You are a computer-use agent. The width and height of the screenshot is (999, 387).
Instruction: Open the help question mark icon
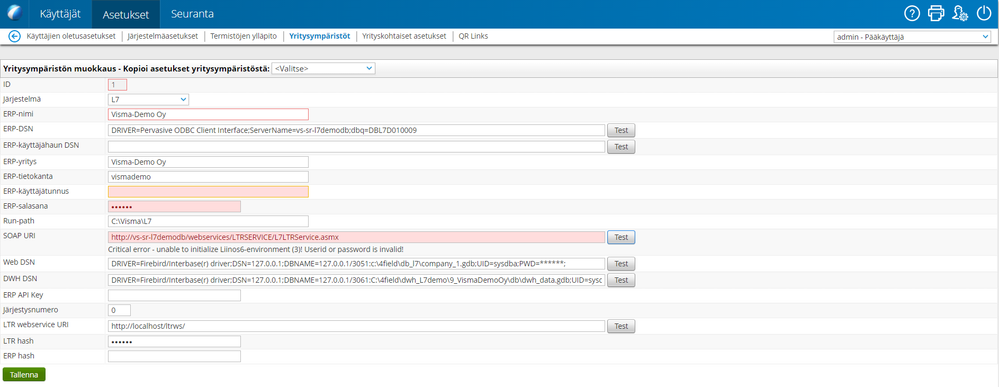912,13
